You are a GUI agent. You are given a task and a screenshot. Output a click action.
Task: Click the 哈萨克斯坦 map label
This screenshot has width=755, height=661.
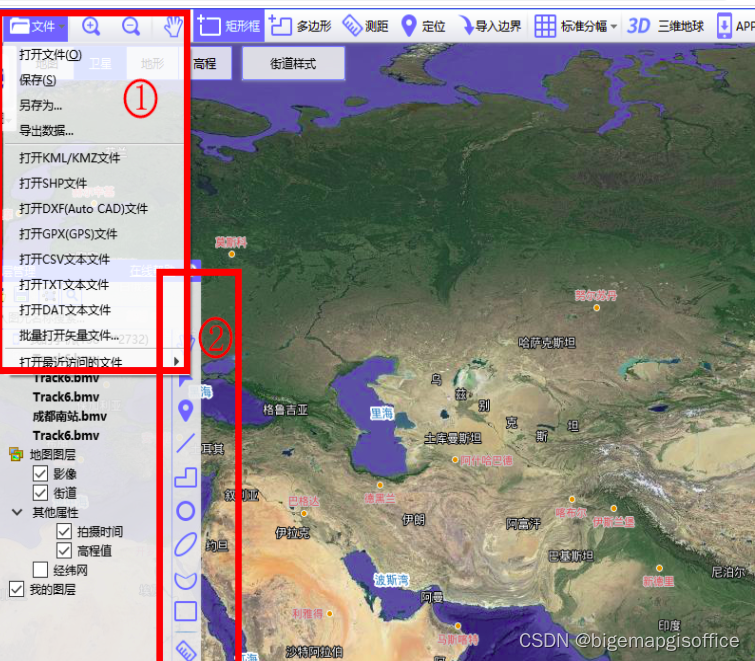[547, 343]
